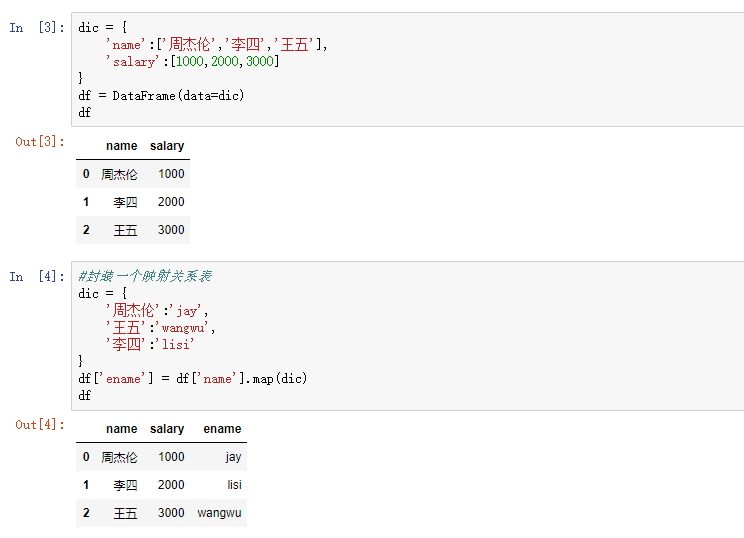Click salary 2000 cell in Out[4] table
The height and width of the screenshot is (538, 744).
171,484
